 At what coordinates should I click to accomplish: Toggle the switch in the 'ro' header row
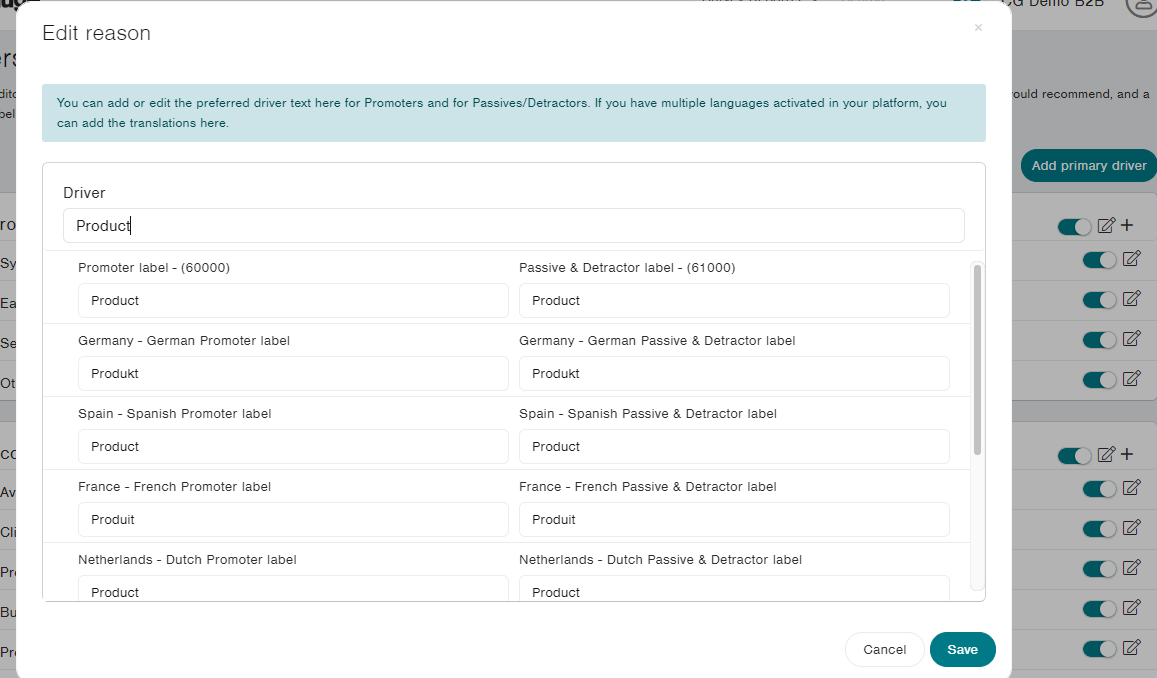coord(1074,226)
